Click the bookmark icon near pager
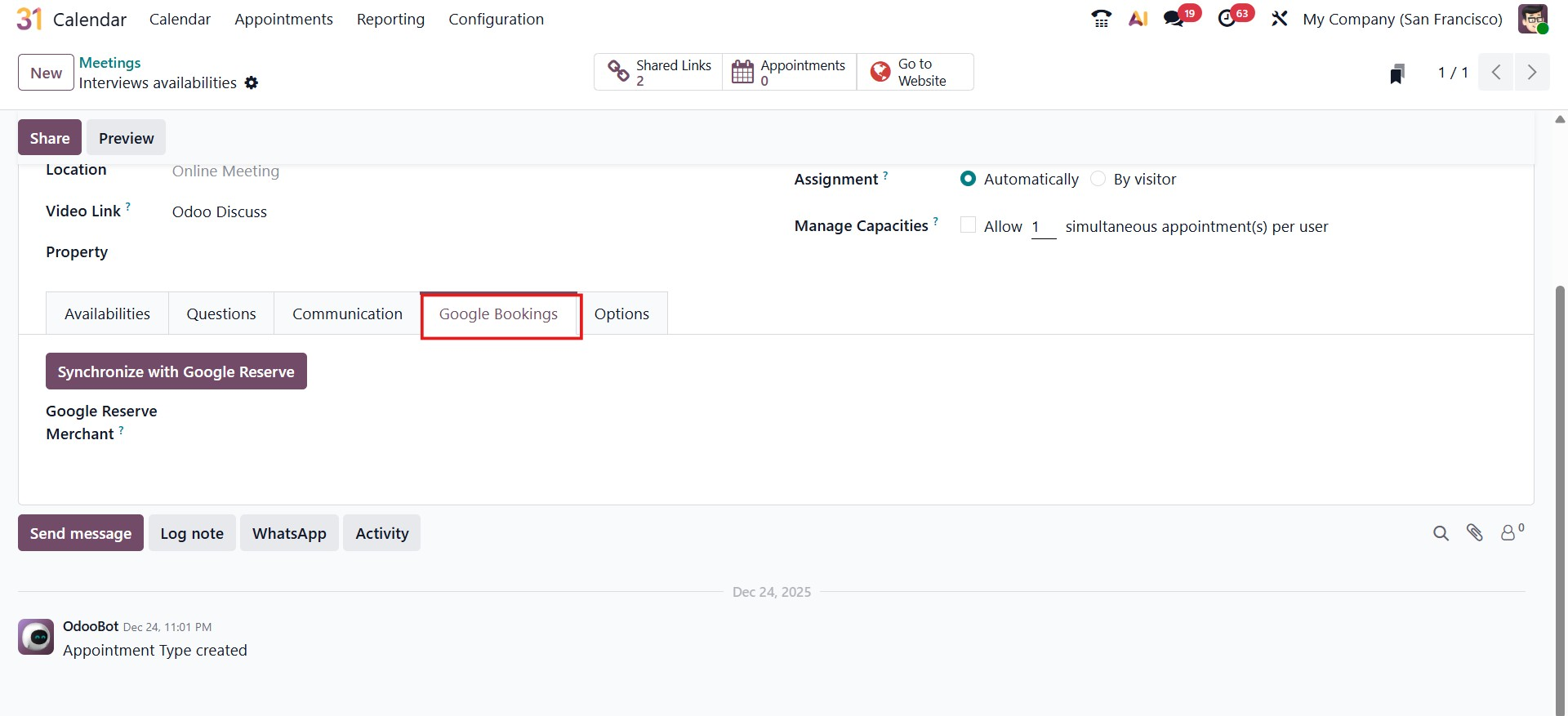The image size is (1568, 716). point(1397,73)
